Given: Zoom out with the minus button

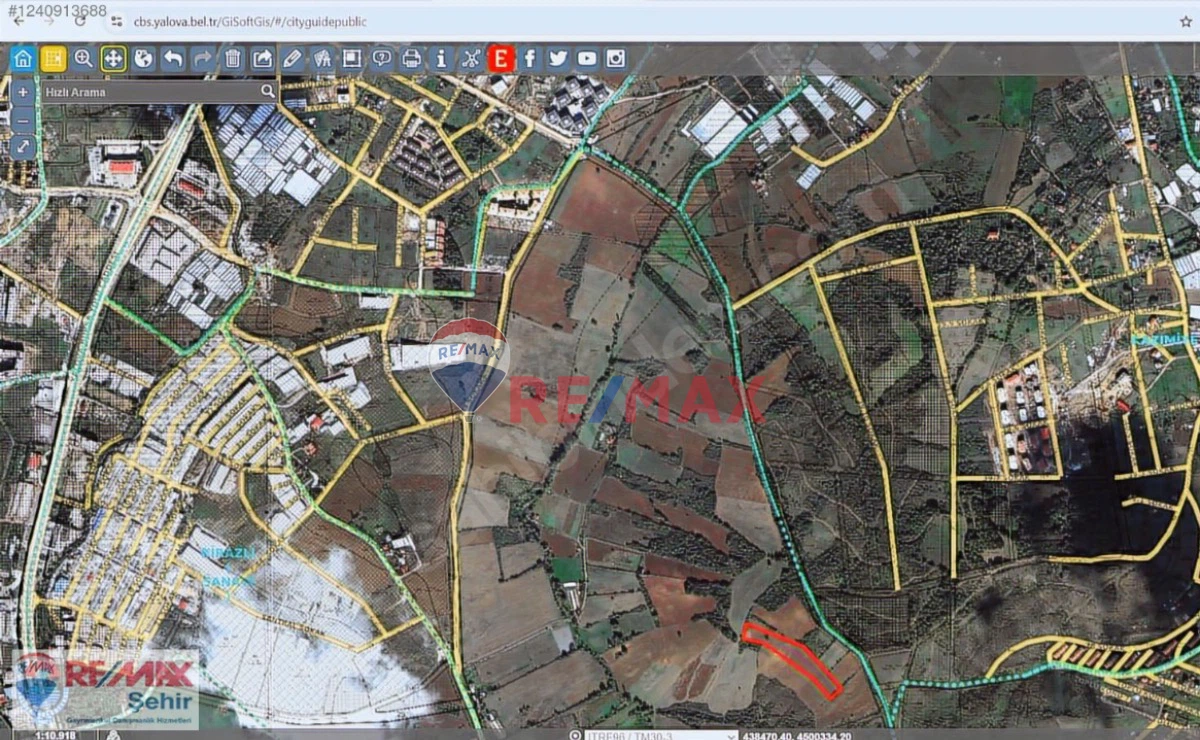Looking at the screenshot, I should coord(23,120).
